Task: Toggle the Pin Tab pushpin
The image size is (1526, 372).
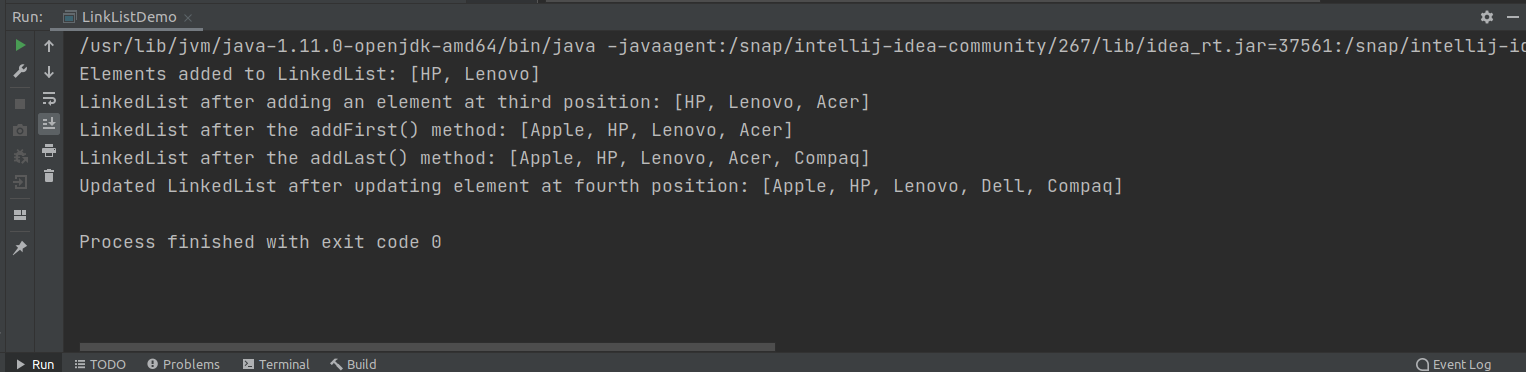Action: 20,247
